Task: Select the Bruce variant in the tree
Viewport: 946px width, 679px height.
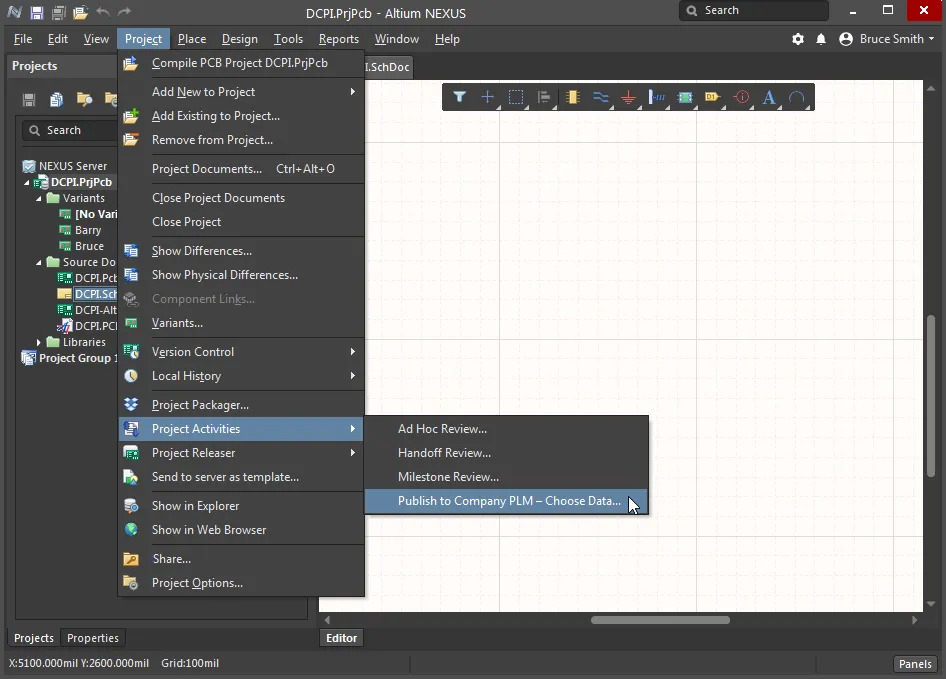Action: pos(89,246)
